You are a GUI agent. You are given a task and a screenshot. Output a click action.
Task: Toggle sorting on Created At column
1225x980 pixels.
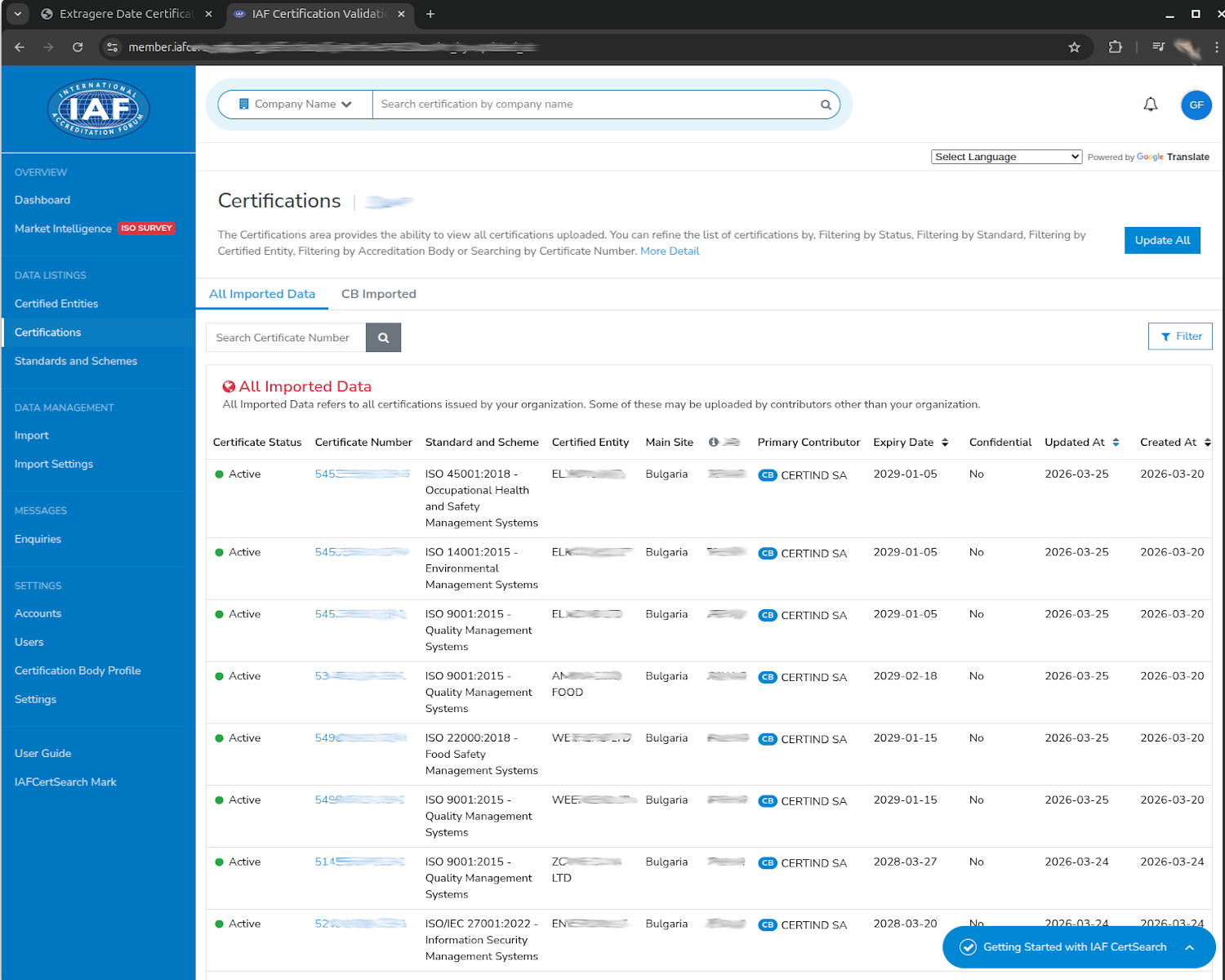(1207, 442)
